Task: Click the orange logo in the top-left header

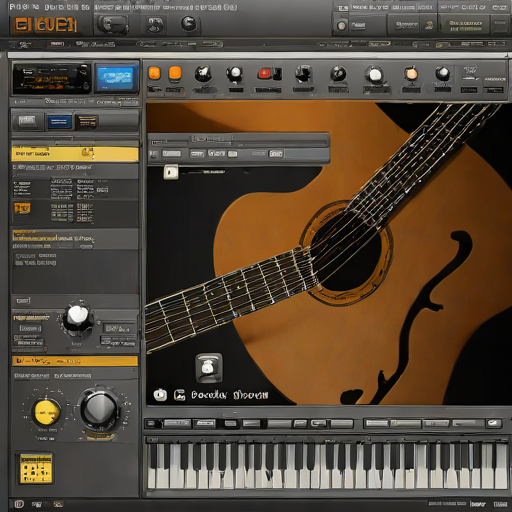Action: pos(45,25)
